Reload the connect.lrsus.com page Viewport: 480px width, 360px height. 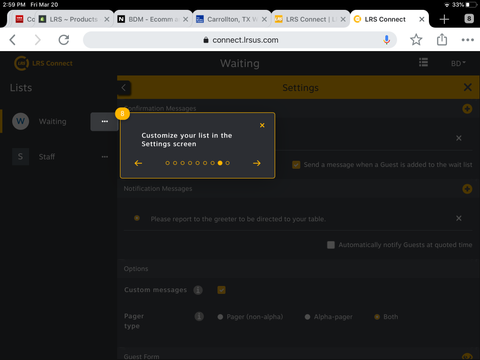point(64,40)
